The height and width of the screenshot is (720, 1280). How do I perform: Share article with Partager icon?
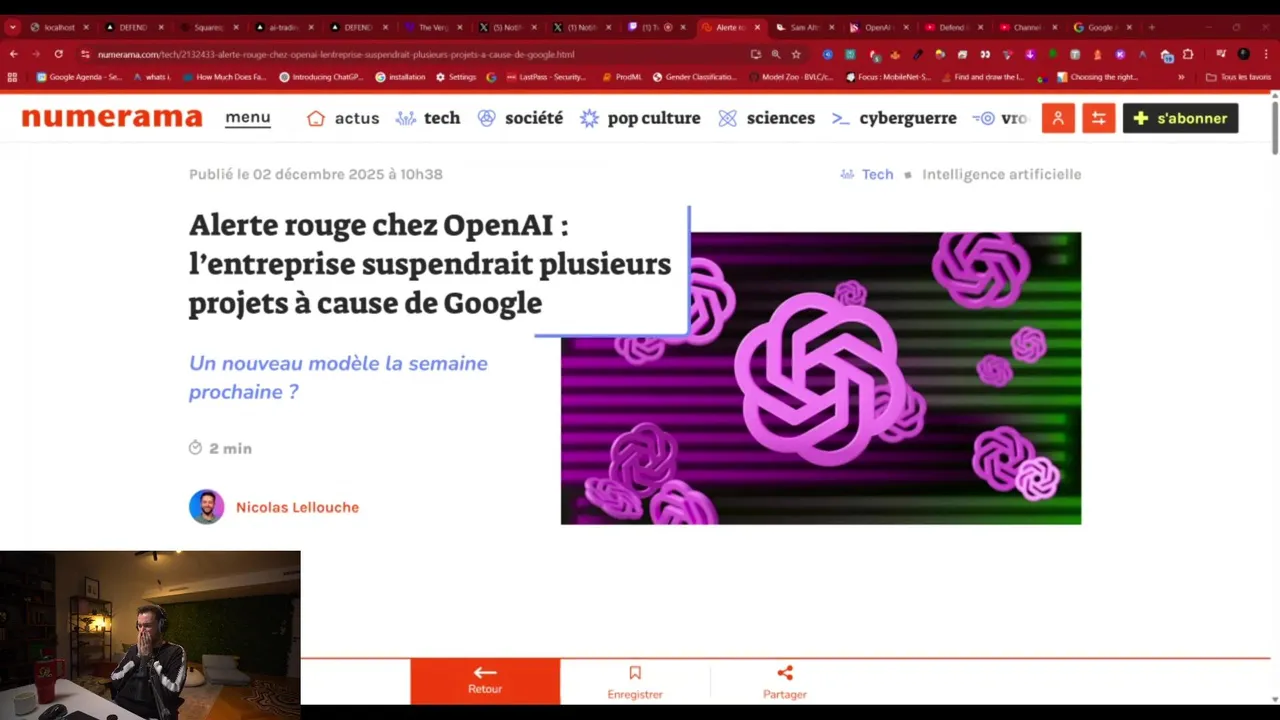pos(785,682)
